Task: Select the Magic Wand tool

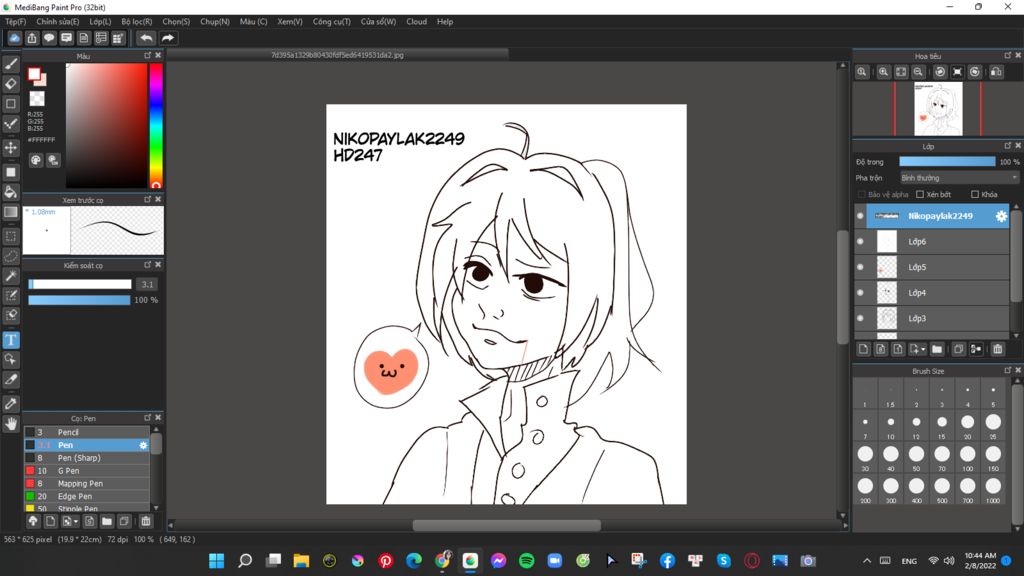Action: click(11, 276)
